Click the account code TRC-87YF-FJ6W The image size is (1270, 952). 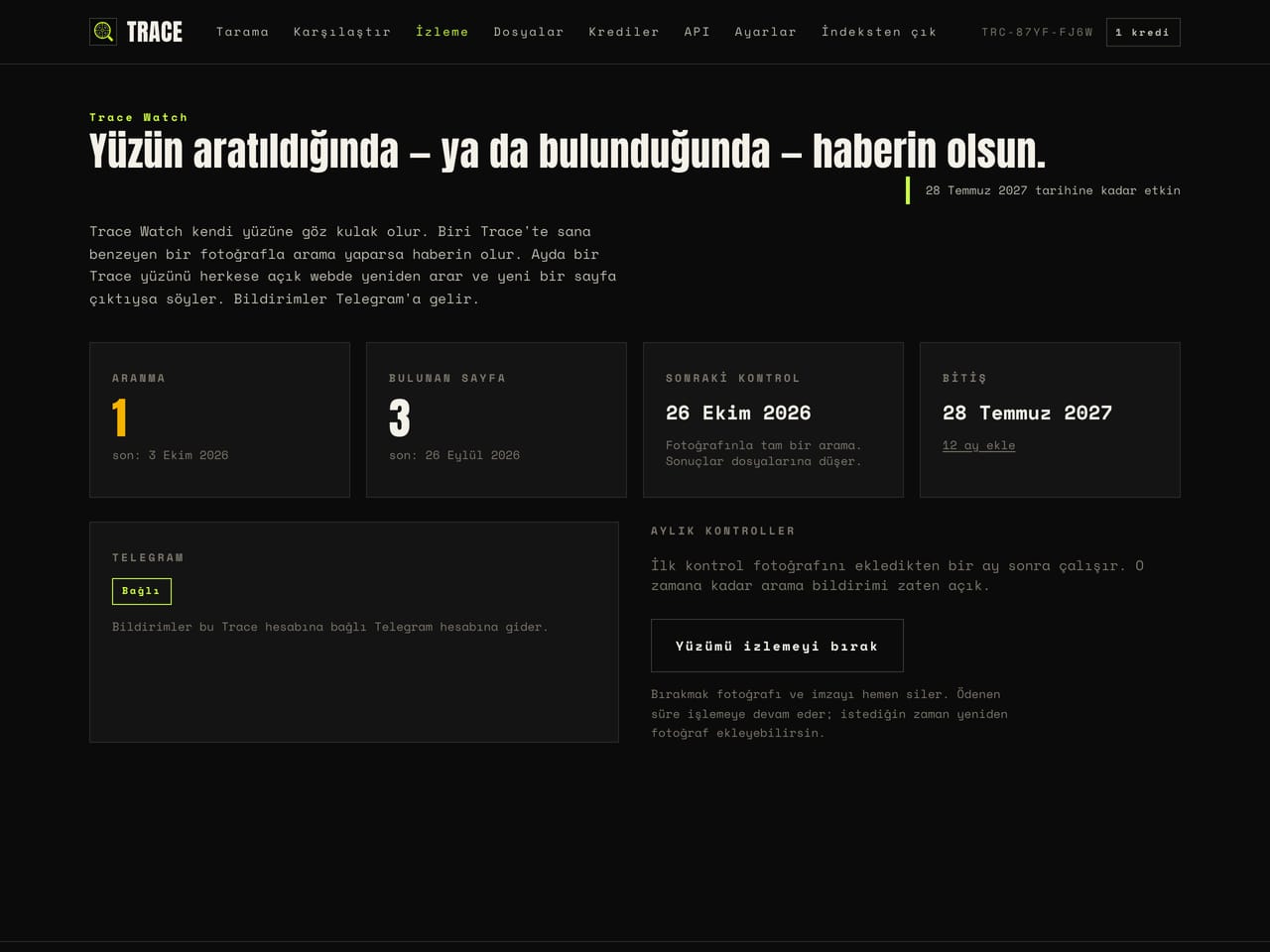coord(1037,32)
